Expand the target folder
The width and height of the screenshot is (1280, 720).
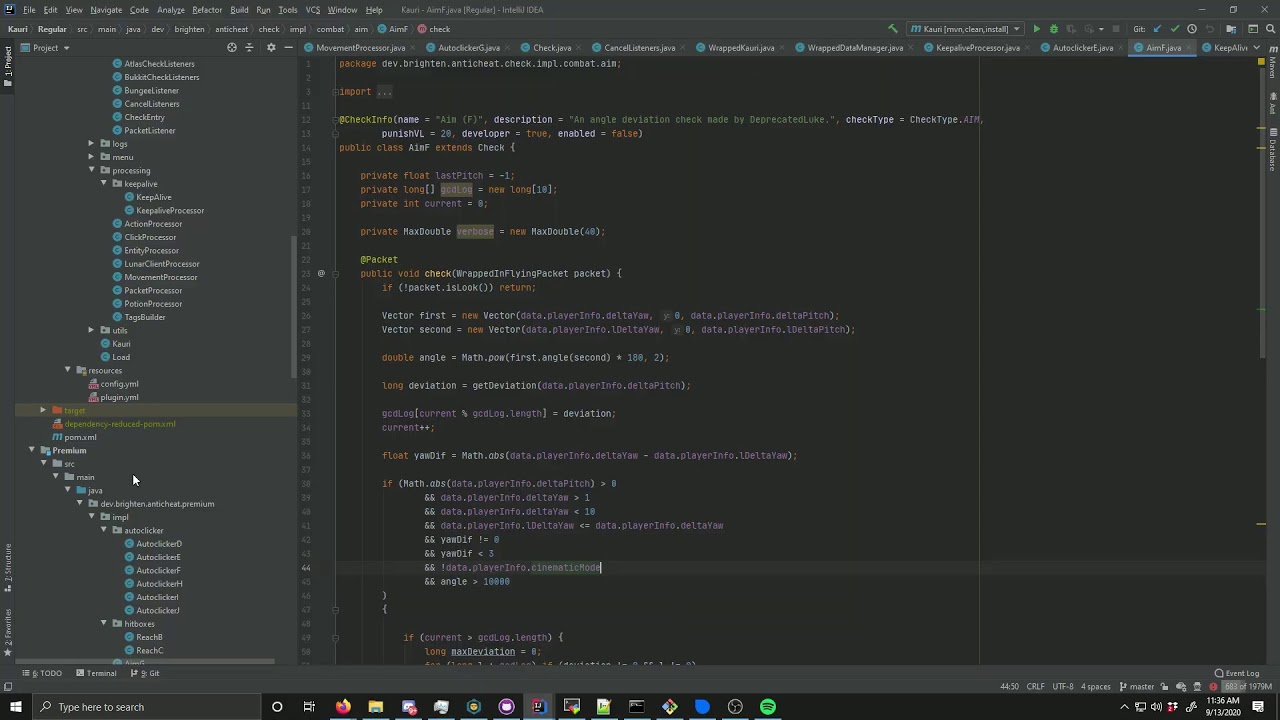point(43,410)
